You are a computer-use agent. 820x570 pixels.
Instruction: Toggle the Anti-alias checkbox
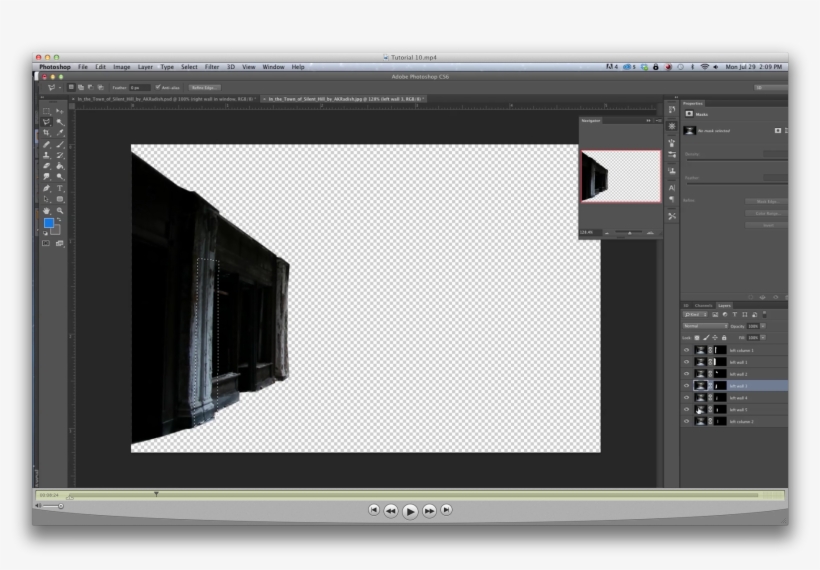(158, 87)
